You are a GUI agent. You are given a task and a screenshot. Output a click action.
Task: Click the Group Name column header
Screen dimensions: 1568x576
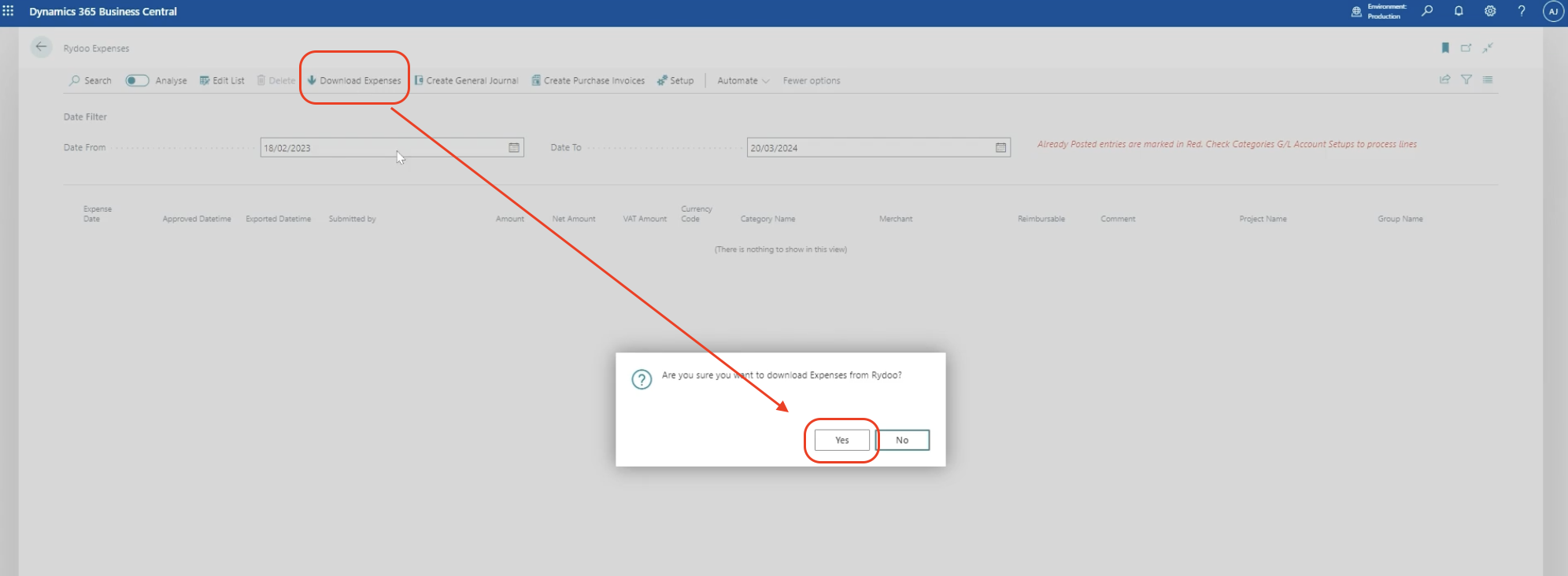pyautogui.click(x=1400, y=219)
